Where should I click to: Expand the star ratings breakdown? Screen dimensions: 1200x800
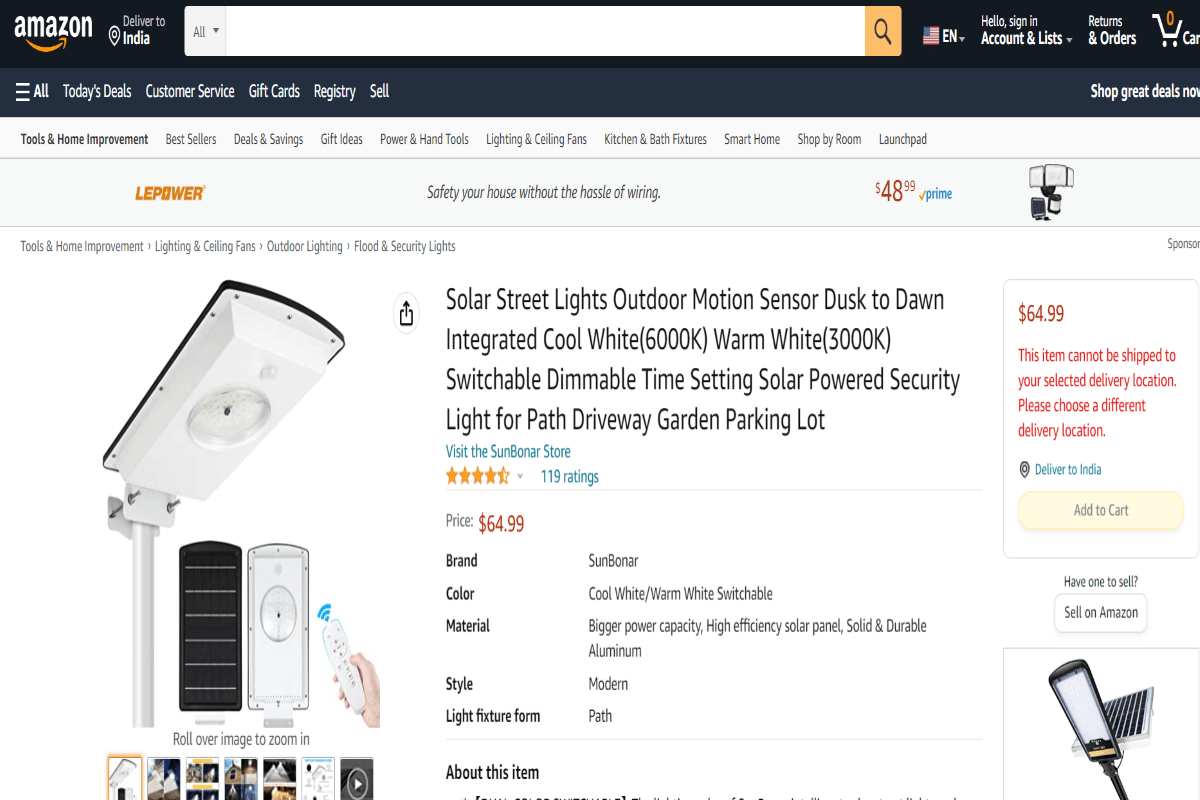tap(519, 477)
